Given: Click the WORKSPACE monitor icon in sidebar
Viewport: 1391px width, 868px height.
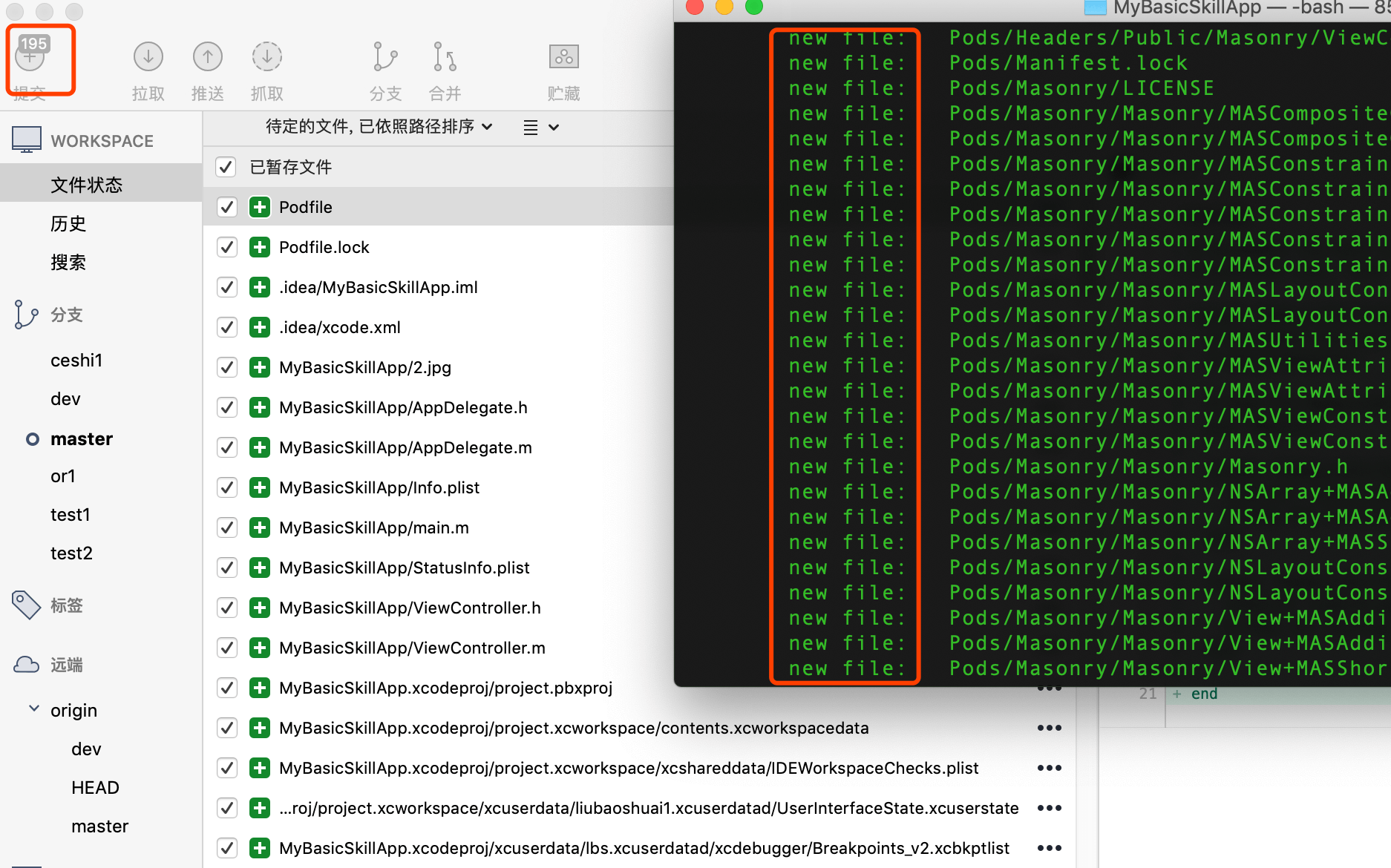Looking at the screenshot, I should pos(27,139).
